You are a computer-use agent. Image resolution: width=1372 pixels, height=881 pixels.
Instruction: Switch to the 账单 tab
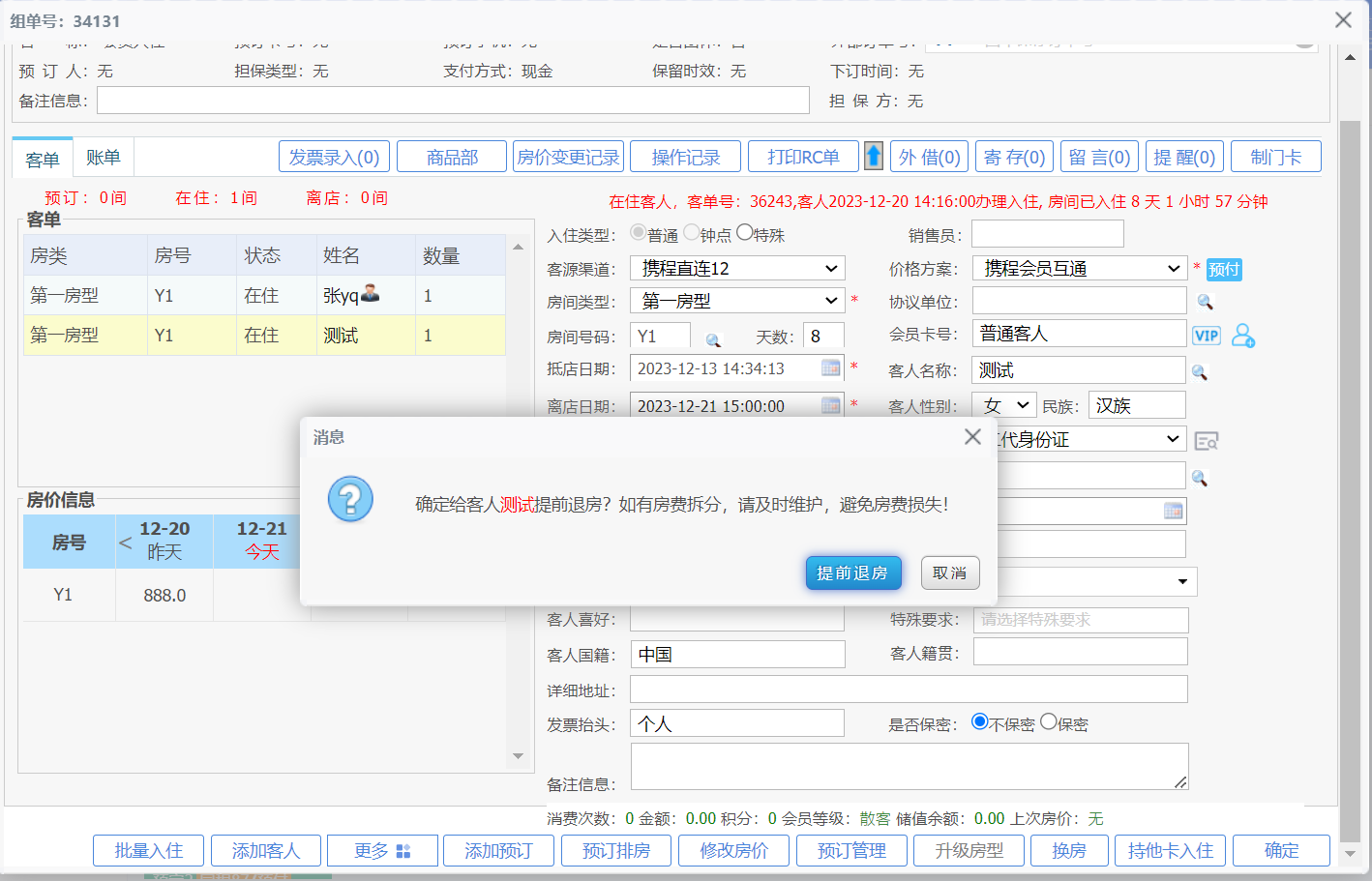click(104, 157)
